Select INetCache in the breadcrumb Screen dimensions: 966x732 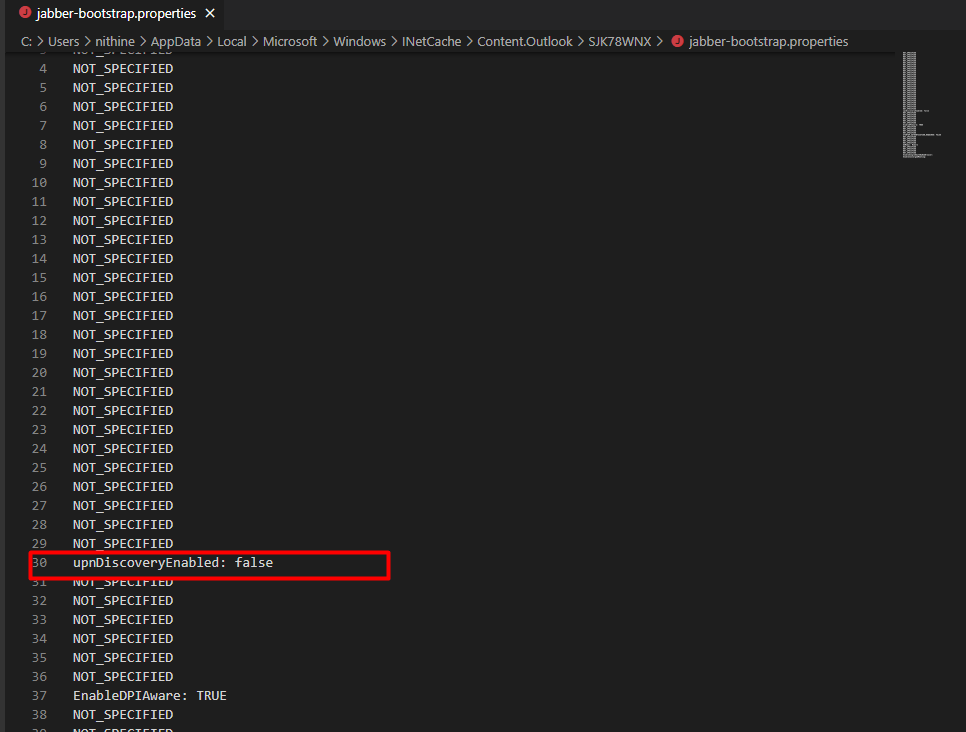431,41
